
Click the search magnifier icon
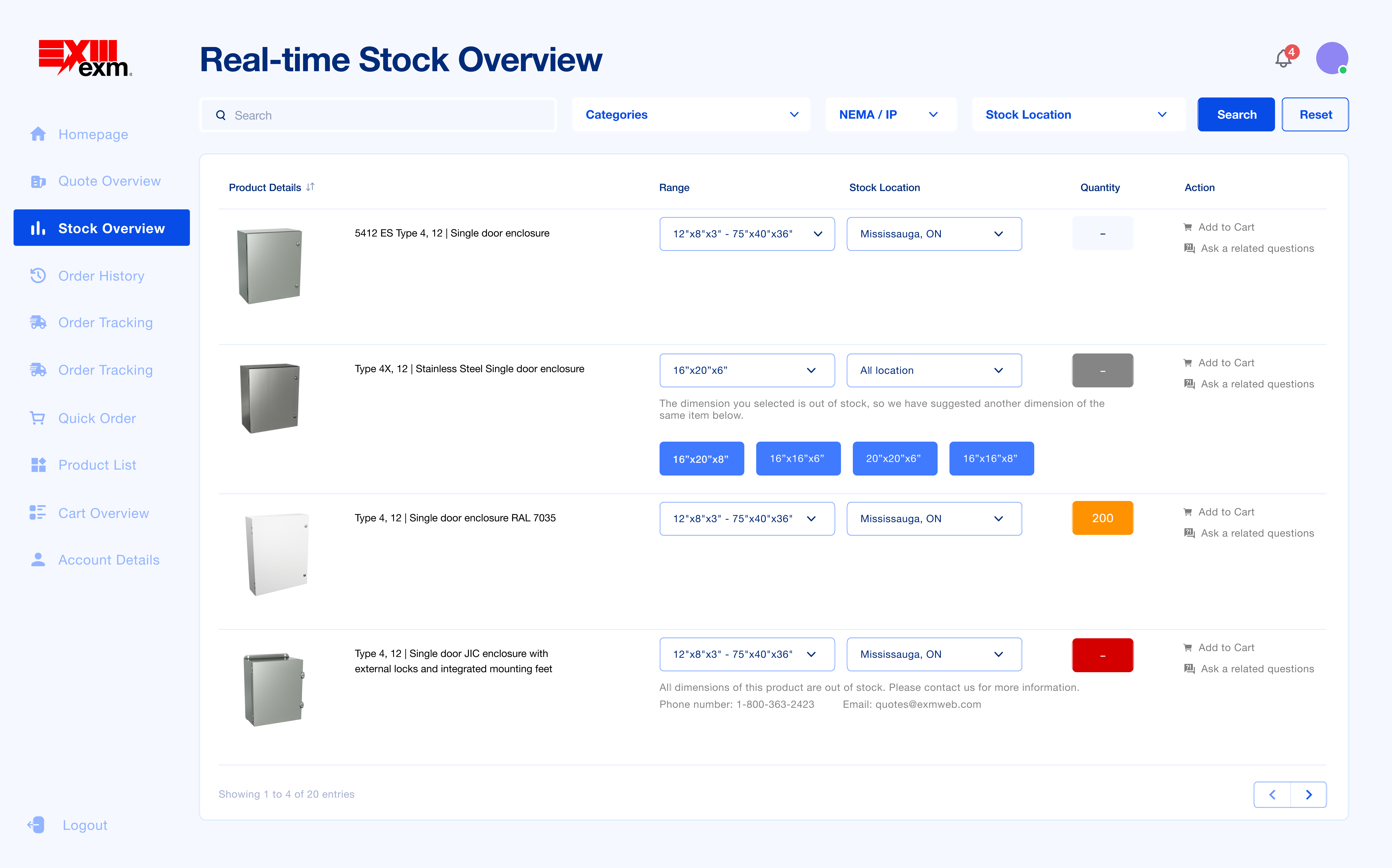coord(220,115)
